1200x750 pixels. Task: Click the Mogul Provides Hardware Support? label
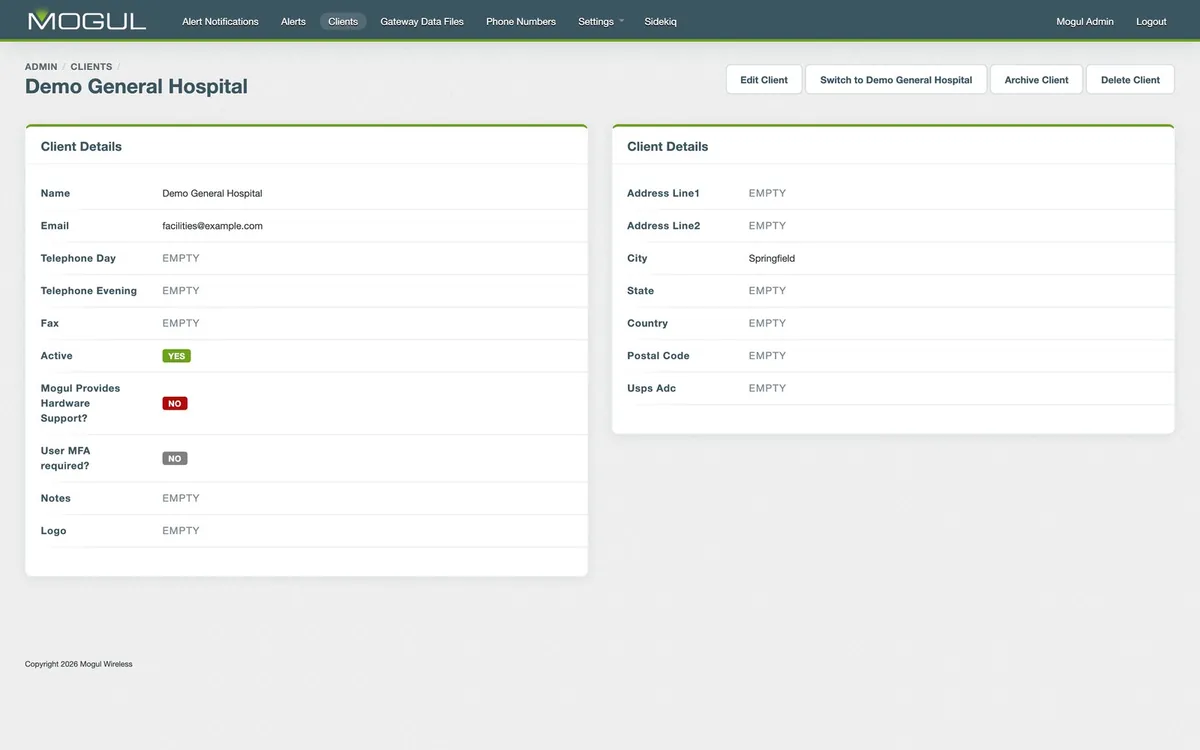point(80,403)
